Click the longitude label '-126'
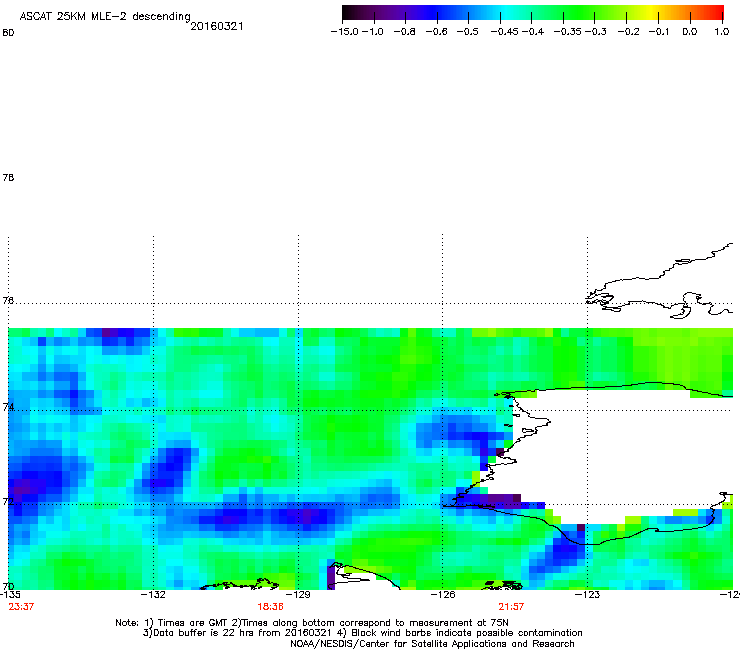740x650 pixels. click(443, 594)
